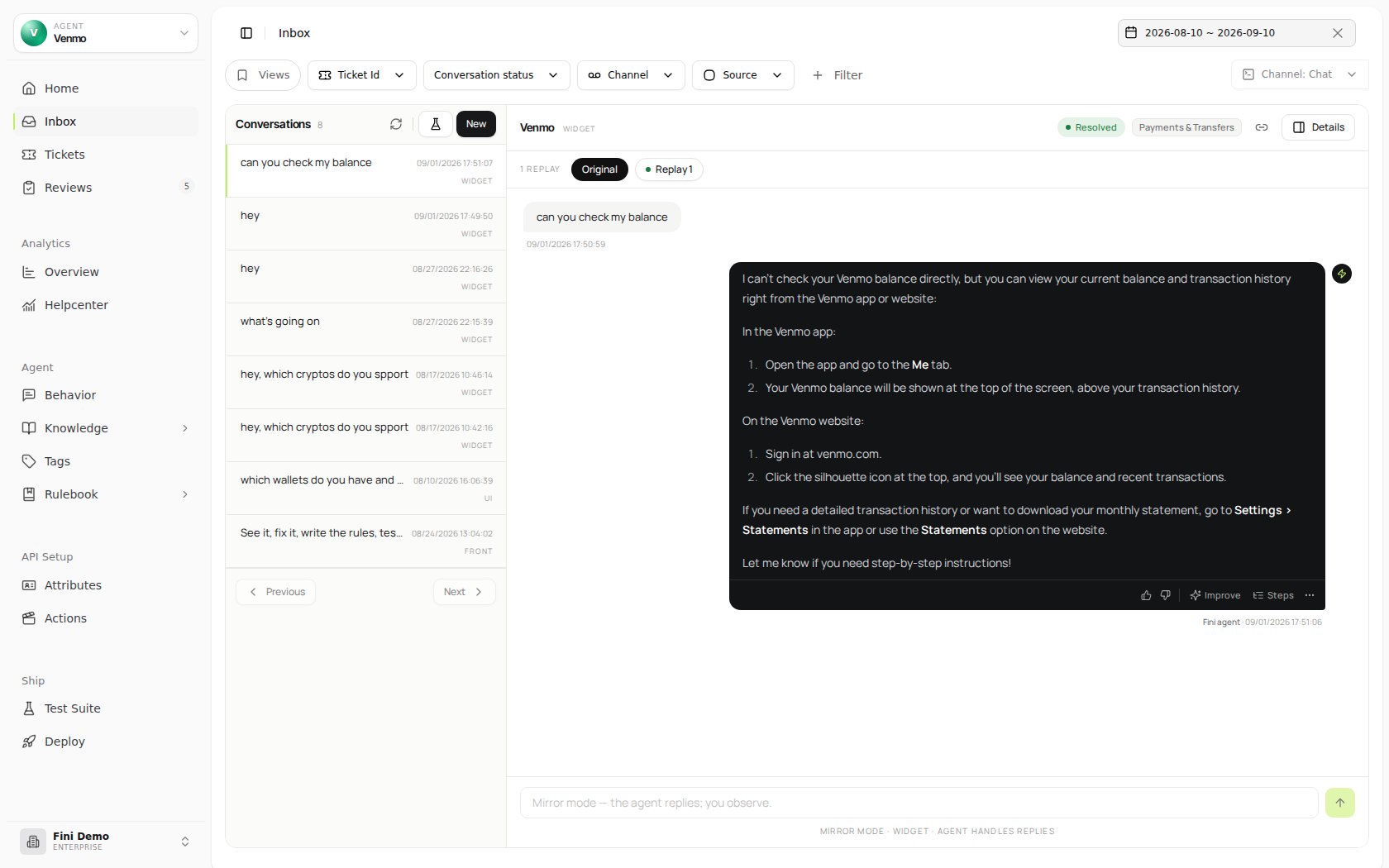1389x868 pixels.
Task: Open the three-dot more options on reply
Action: pos(1310,595)
